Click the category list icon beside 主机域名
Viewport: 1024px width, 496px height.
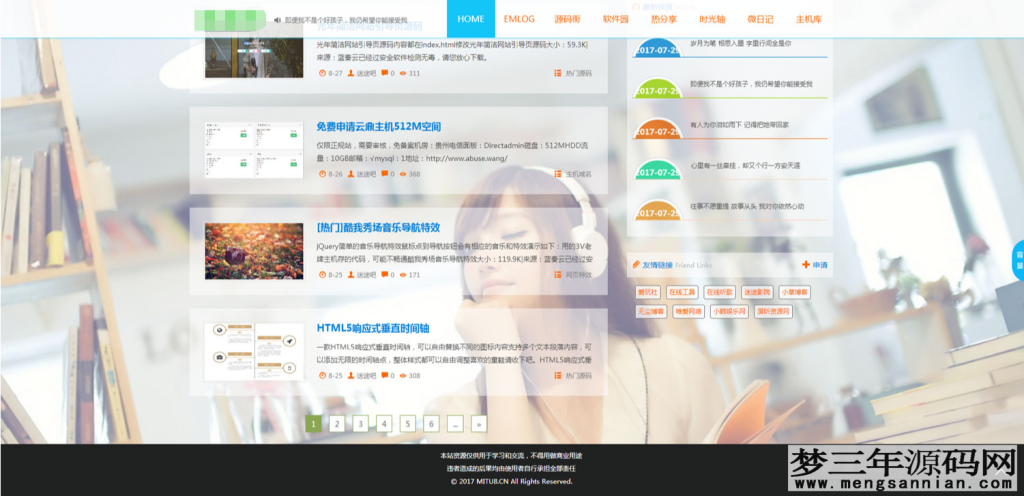click(558, 174)
